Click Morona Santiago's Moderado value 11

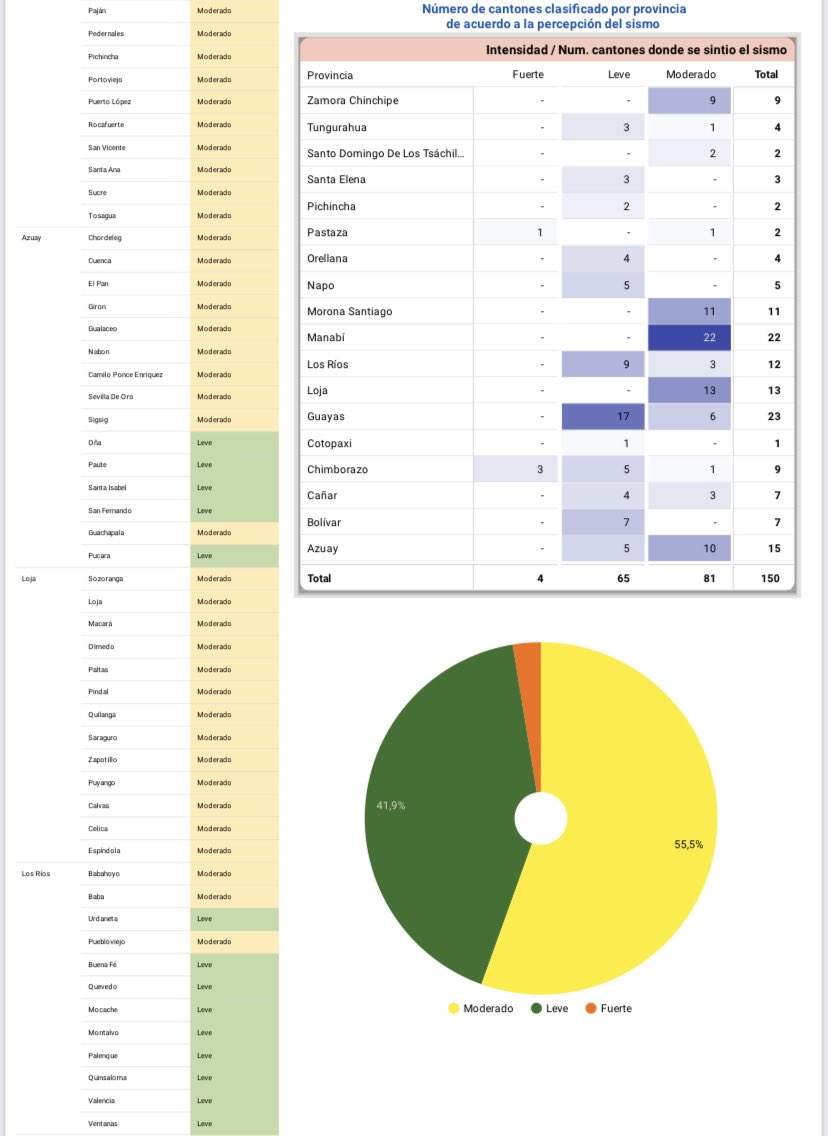tap(689, 312)
